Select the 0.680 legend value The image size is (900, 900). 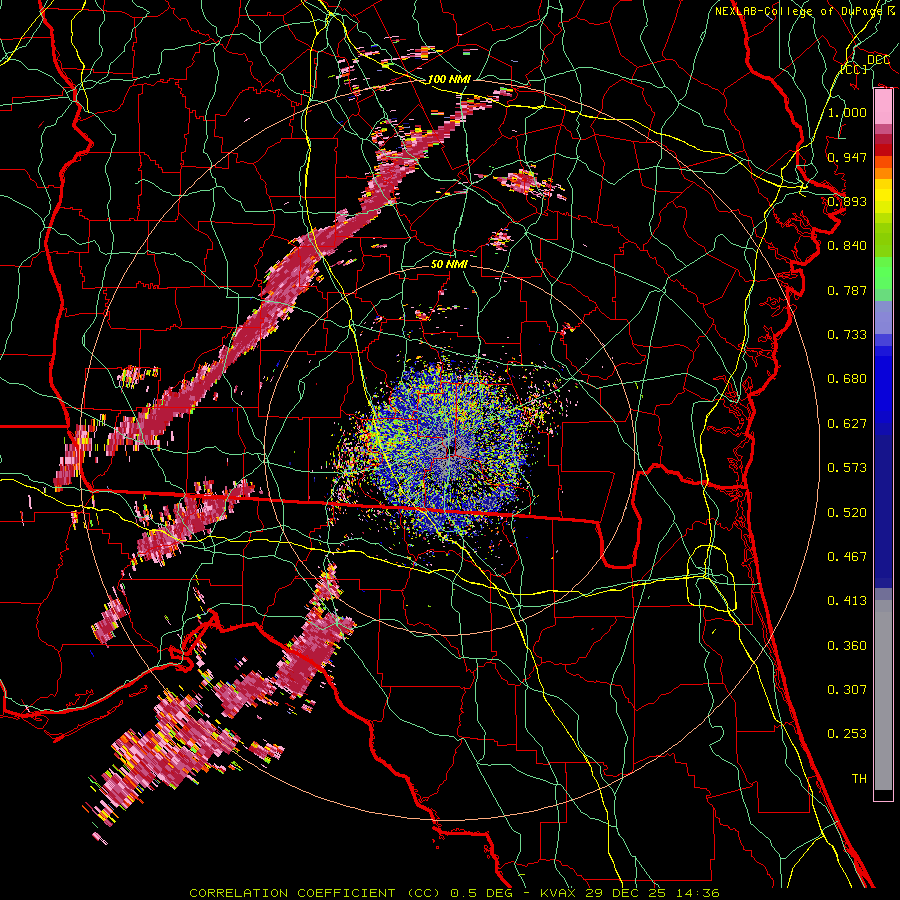tap(847, 379)
